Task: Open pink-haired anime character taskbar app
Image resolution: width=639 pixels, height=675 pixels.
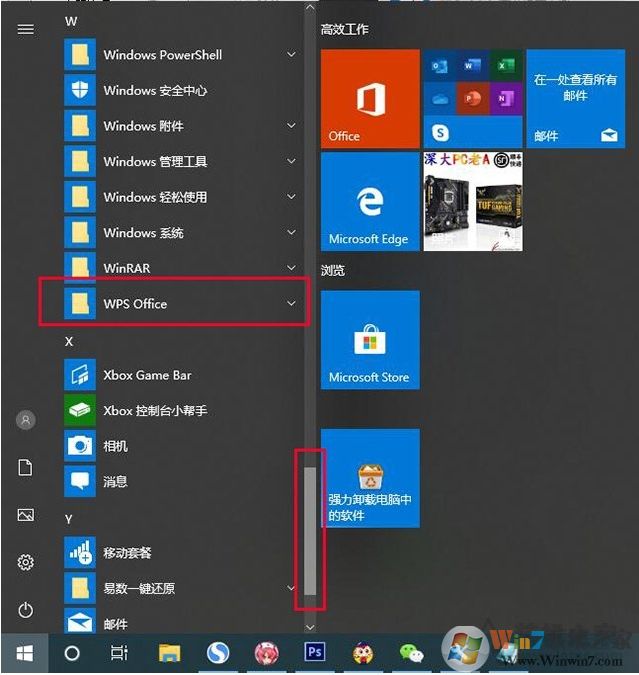Action: pos(267,653)
